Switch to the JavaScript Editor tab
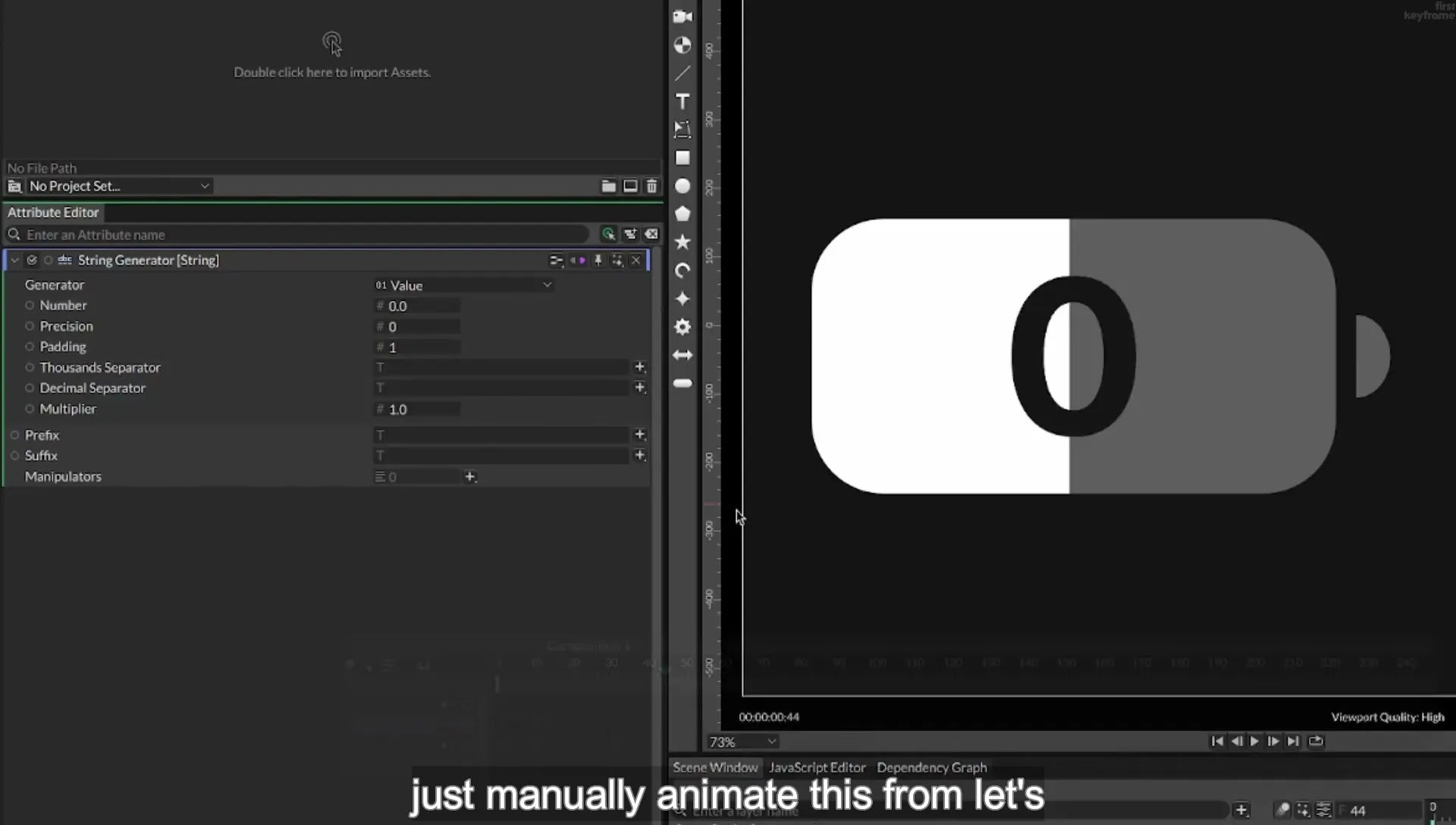This screenshot has width=1456, height=825. click(x=817, y=767)
